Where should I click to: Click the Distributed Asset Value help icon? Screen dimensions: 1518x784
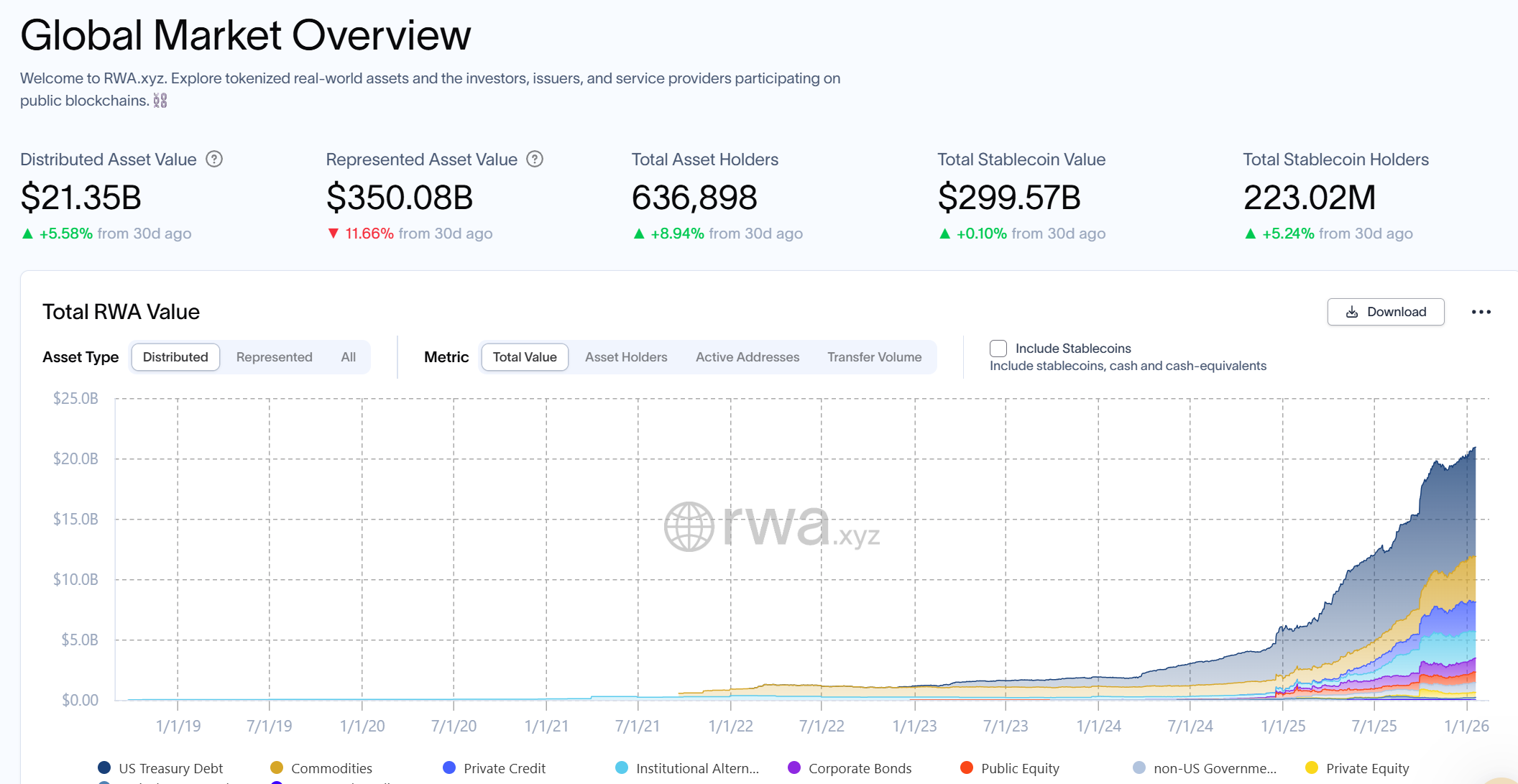[214, 159]
